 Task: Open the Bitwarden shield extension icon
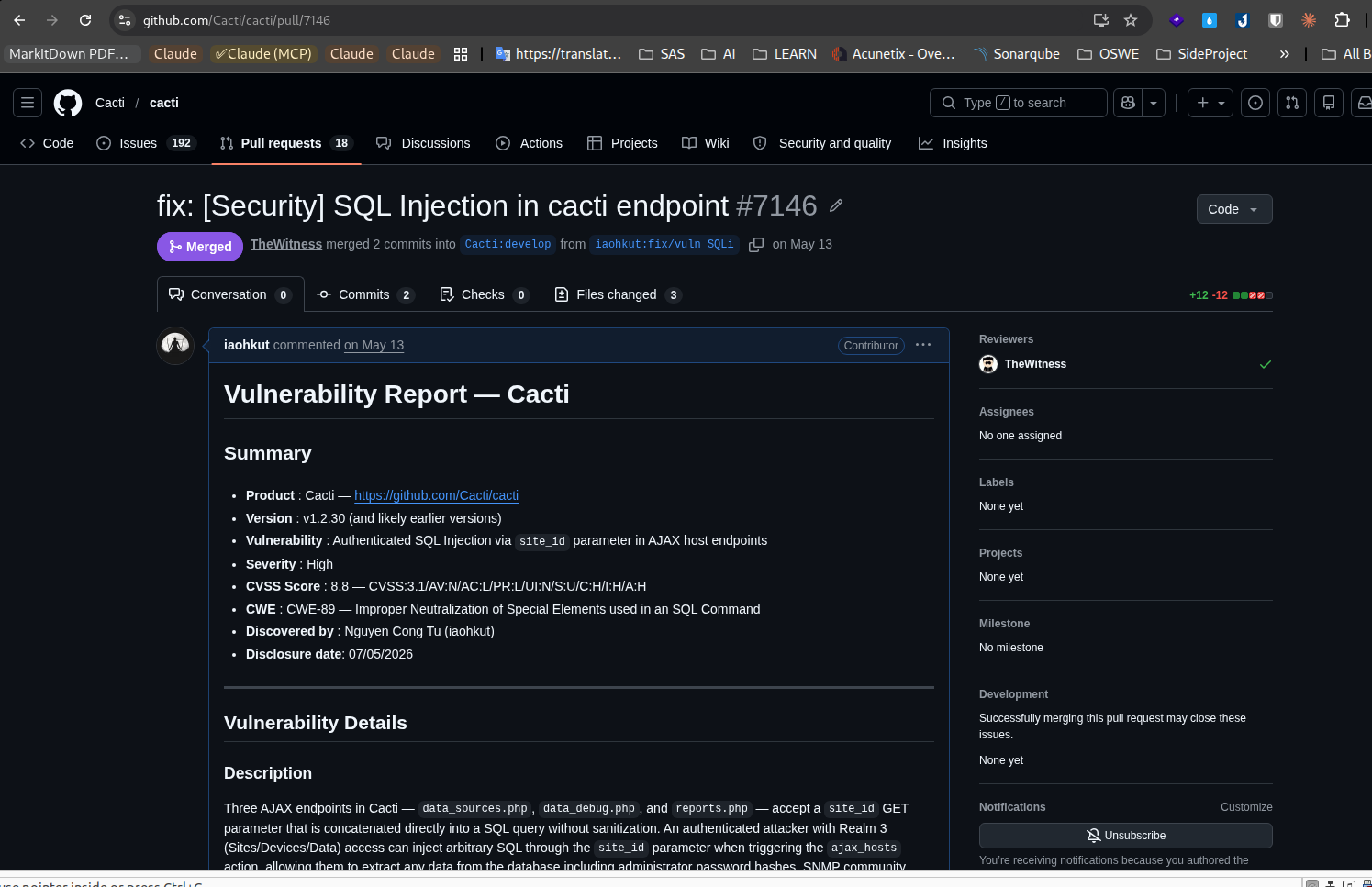[x=1276, y=20]
